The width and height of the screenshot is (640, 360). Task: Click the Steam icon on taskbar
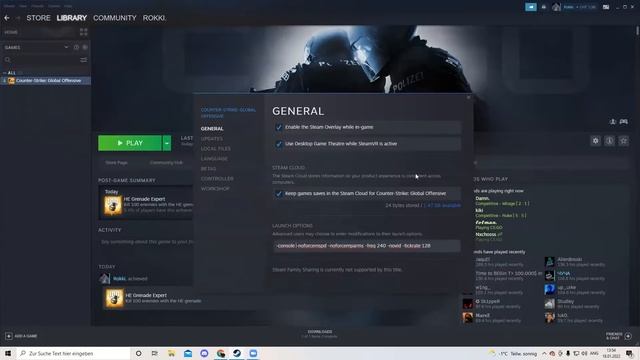pos(237,353)
